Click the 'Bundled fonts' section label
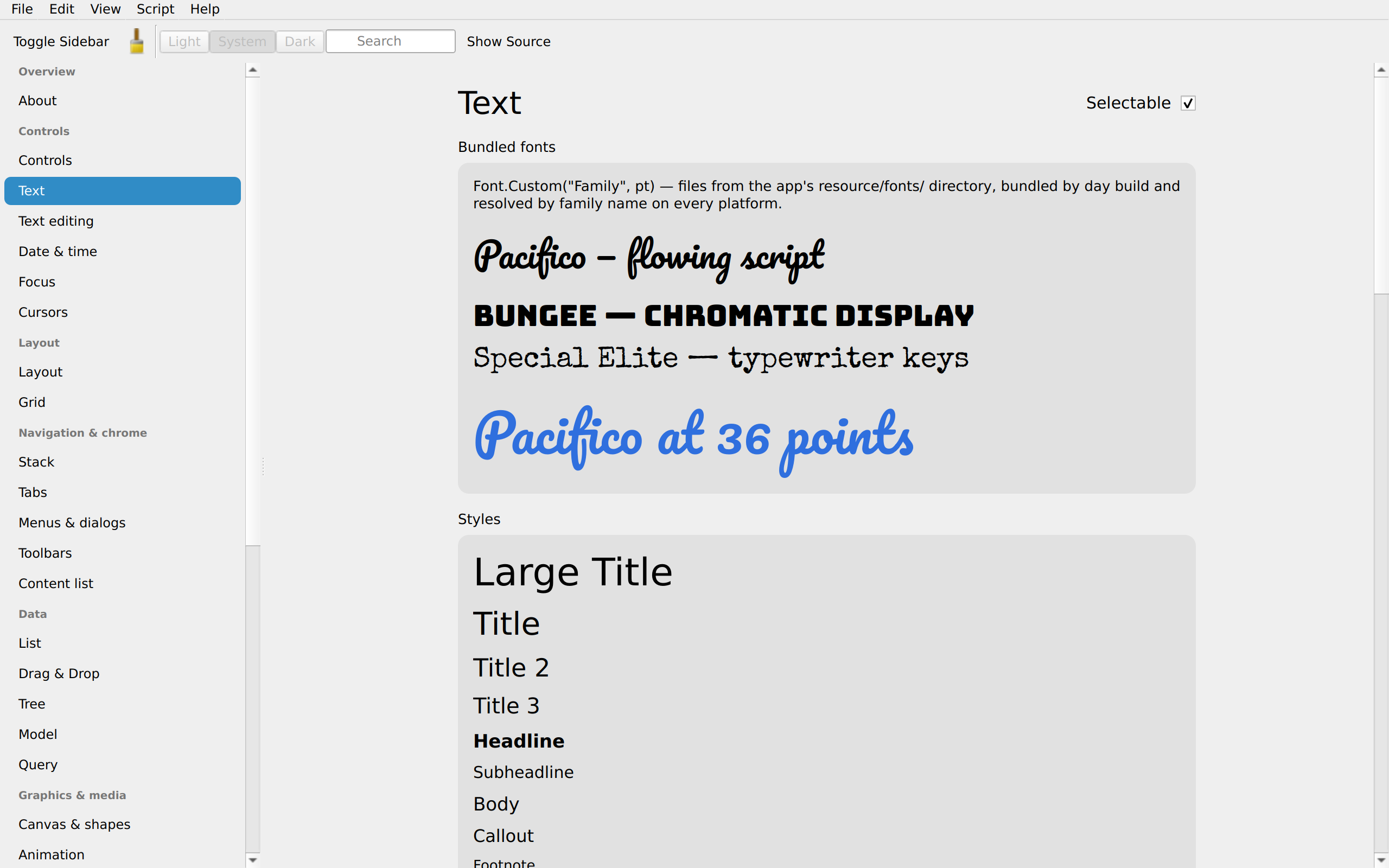The width and height of the screenshot is (1389, 868). tap(507, 147)
